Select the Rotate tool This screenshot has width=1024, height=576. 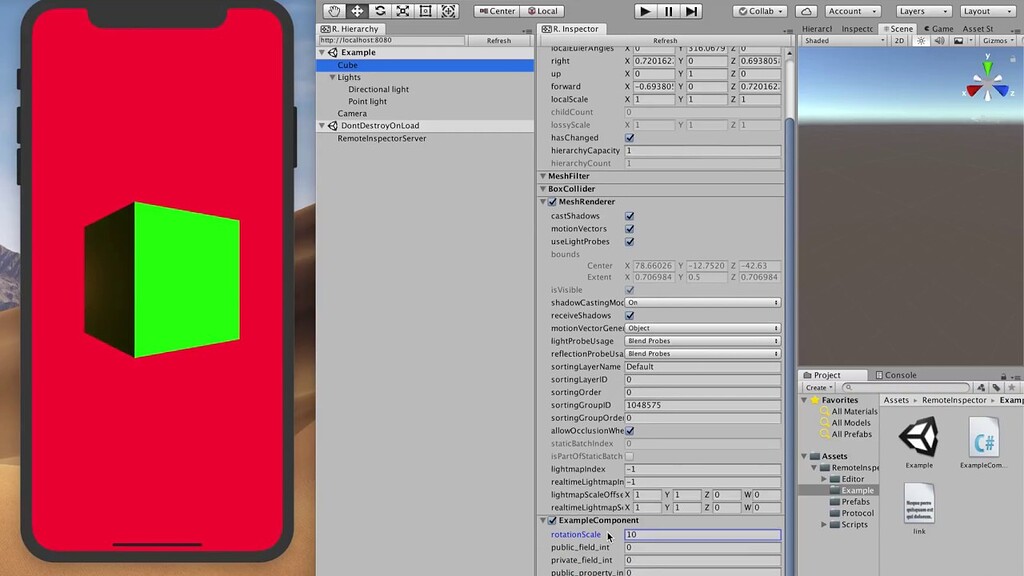tap(380, 11)
